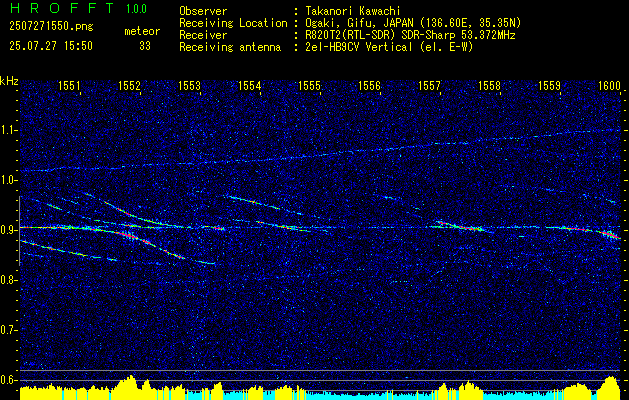Click the Ogaki, Gifu, JAPAN location text
The image size is (629, 400).
(x=413, y=23)
